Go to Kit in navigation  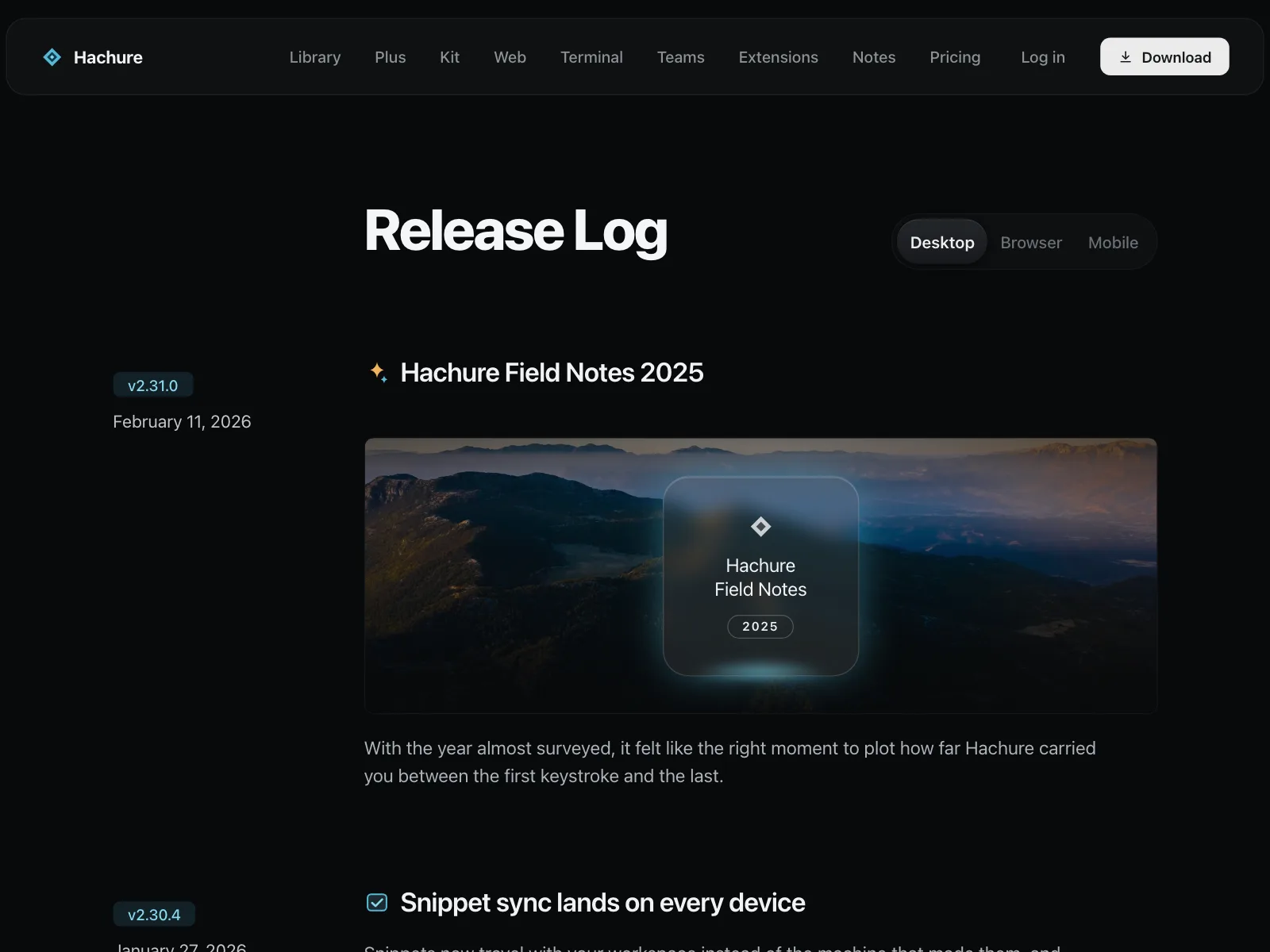click(450, 57)
